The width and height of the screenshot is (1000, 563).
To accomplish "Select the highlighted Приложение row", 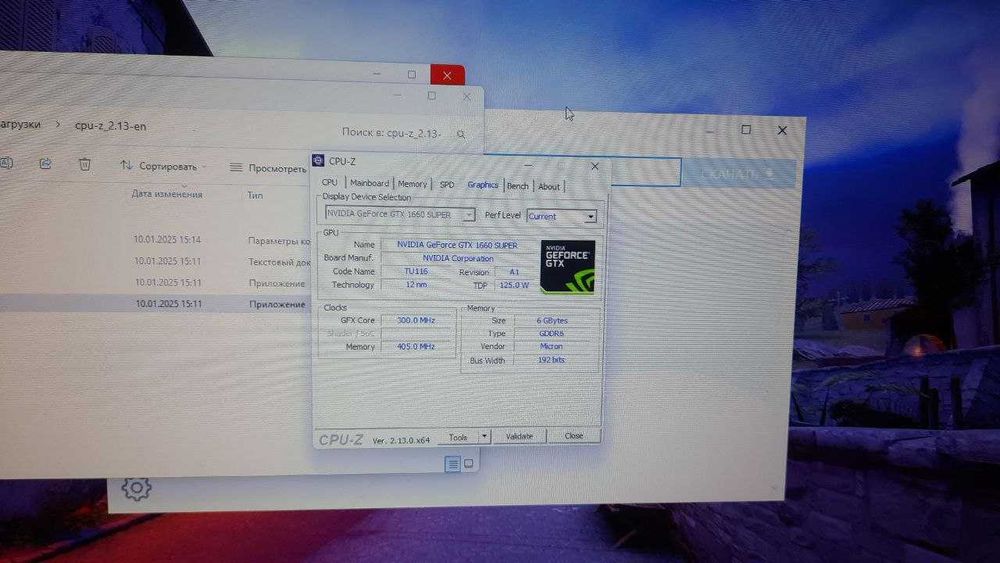I will (x=156, y=304).
